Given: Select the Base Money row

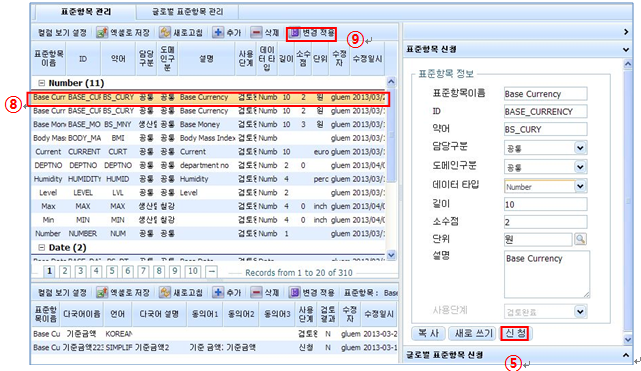Looking at the screenshot, I should pos(208,124).
